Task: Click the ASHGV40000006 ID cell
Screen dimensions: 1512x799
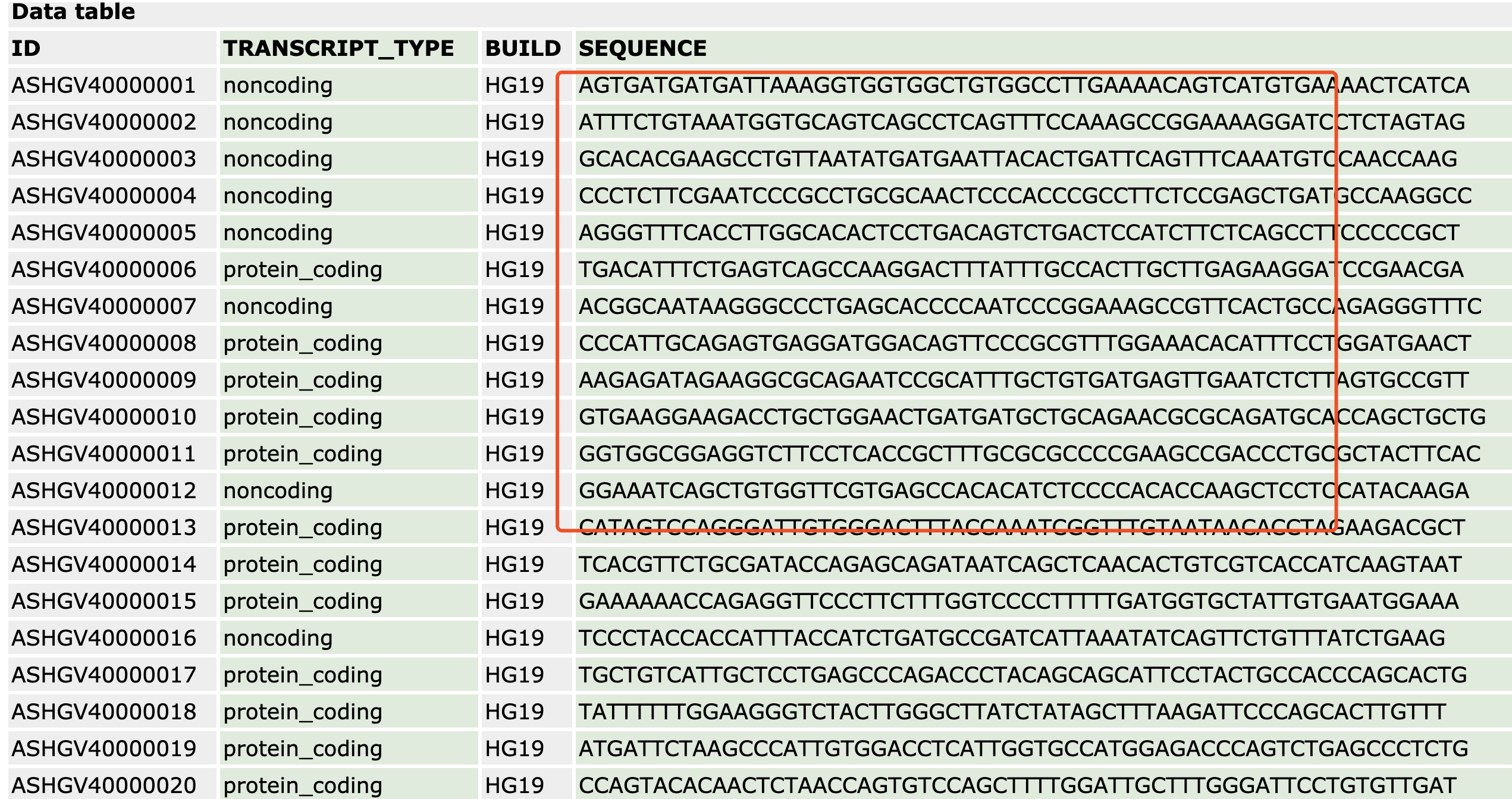Action: (x=103, y=270)
